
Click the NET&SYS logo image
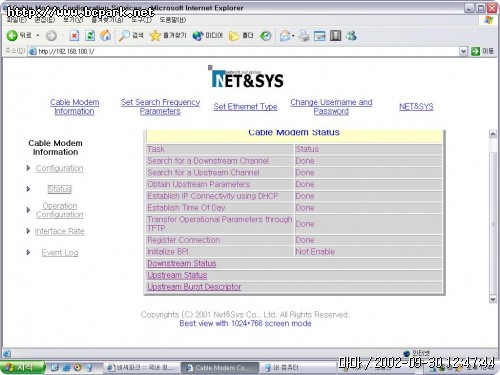[246, 77]
